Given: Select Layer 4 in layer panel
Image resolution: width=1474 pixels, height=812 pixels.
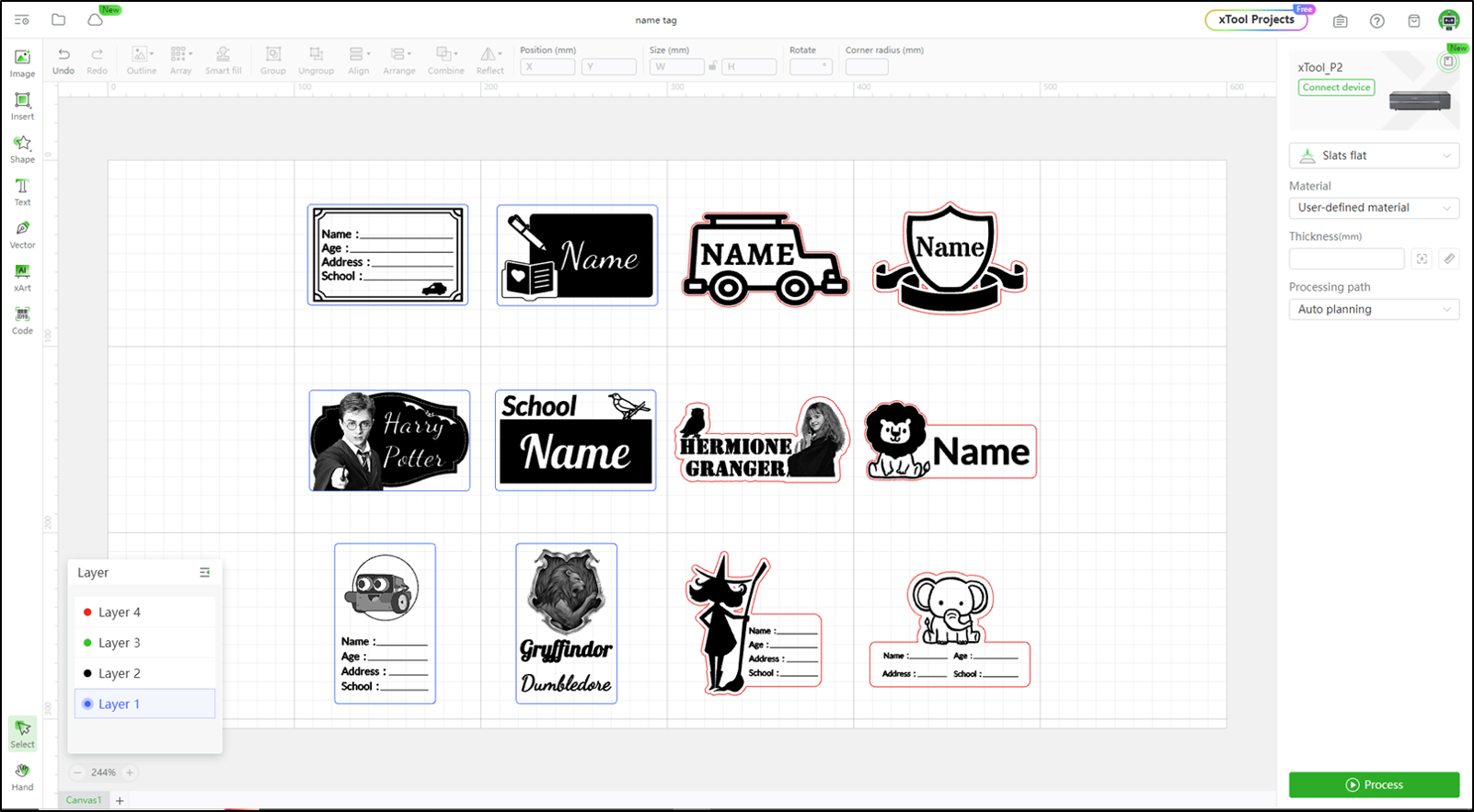Looking at the screenshot, I should click(144, 612).
